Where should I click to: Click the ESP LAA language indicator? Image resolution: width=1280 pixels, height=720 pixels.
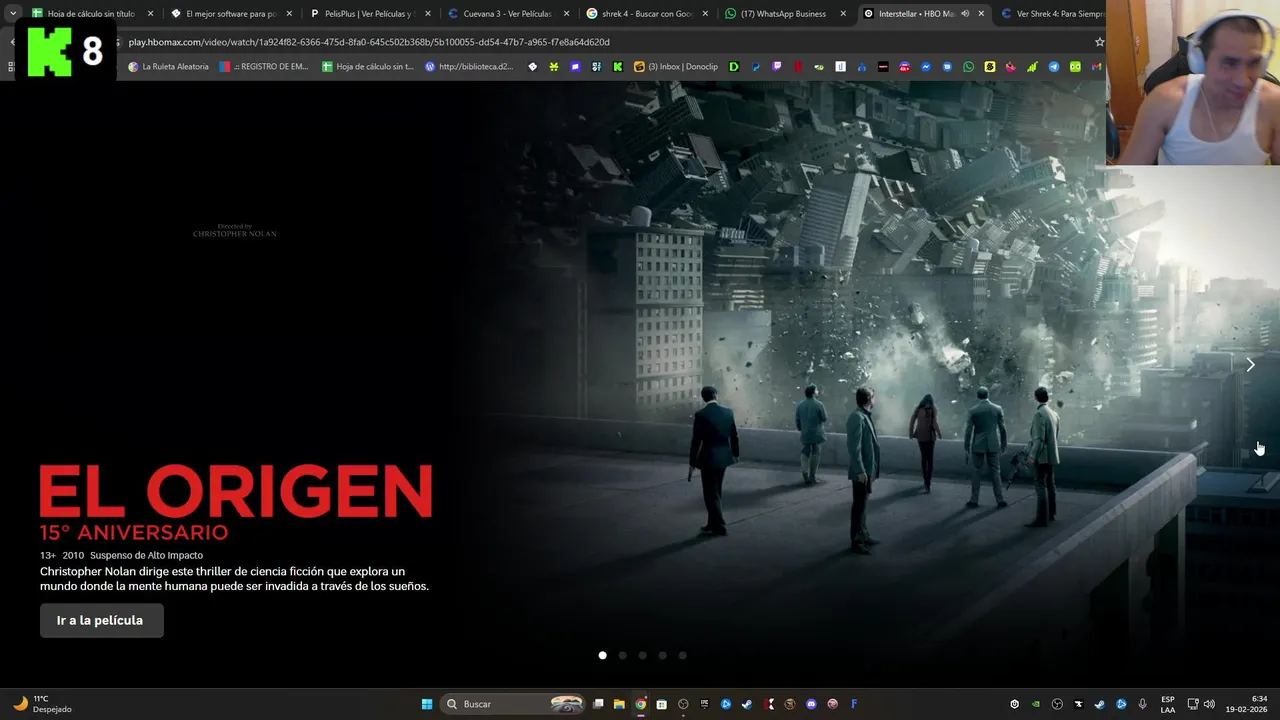click(1168, 704)
